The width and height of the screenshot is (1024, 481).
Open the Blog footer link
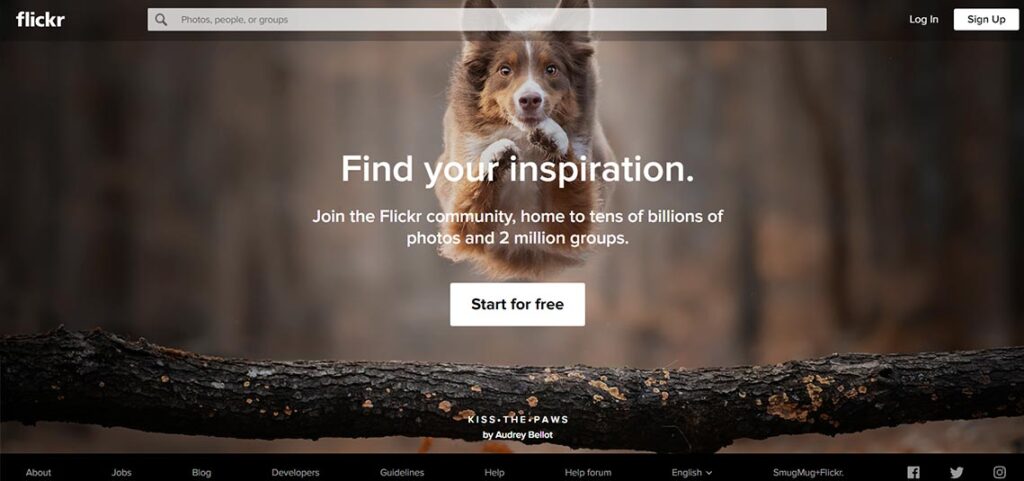[x=201, y=473]
